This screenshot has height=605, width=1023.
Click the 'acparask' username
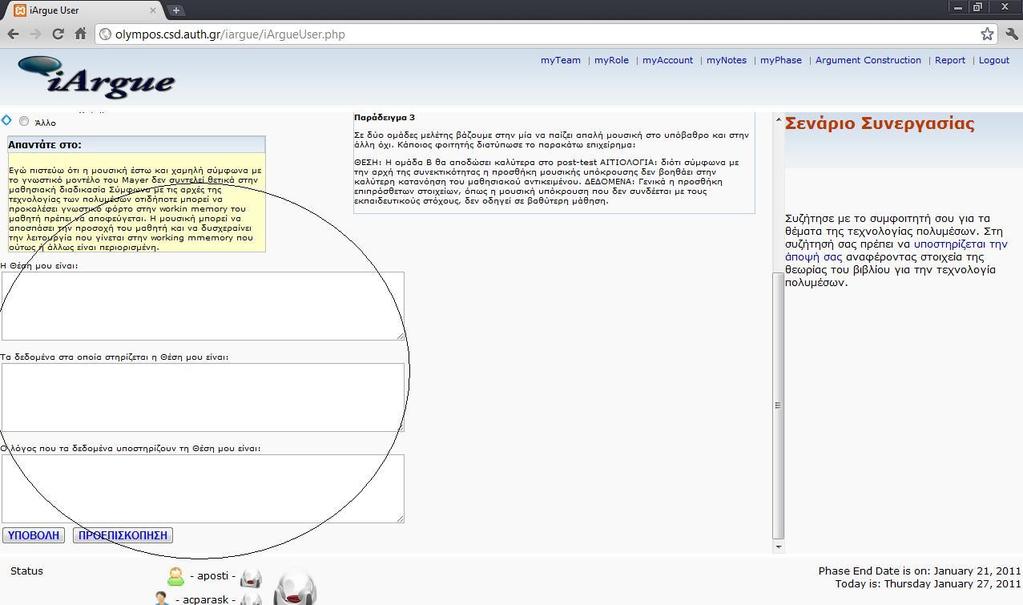[x=206, y=599]
